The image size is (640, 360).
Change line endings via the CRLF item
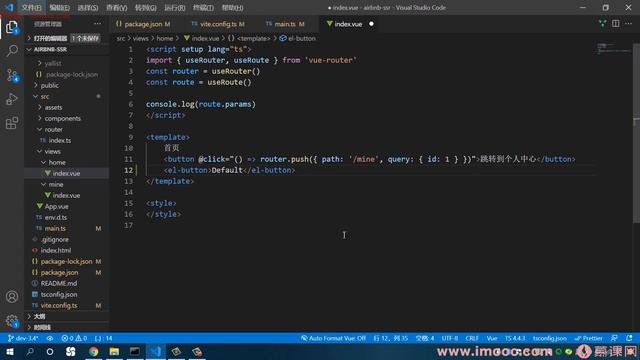(472, 338)
